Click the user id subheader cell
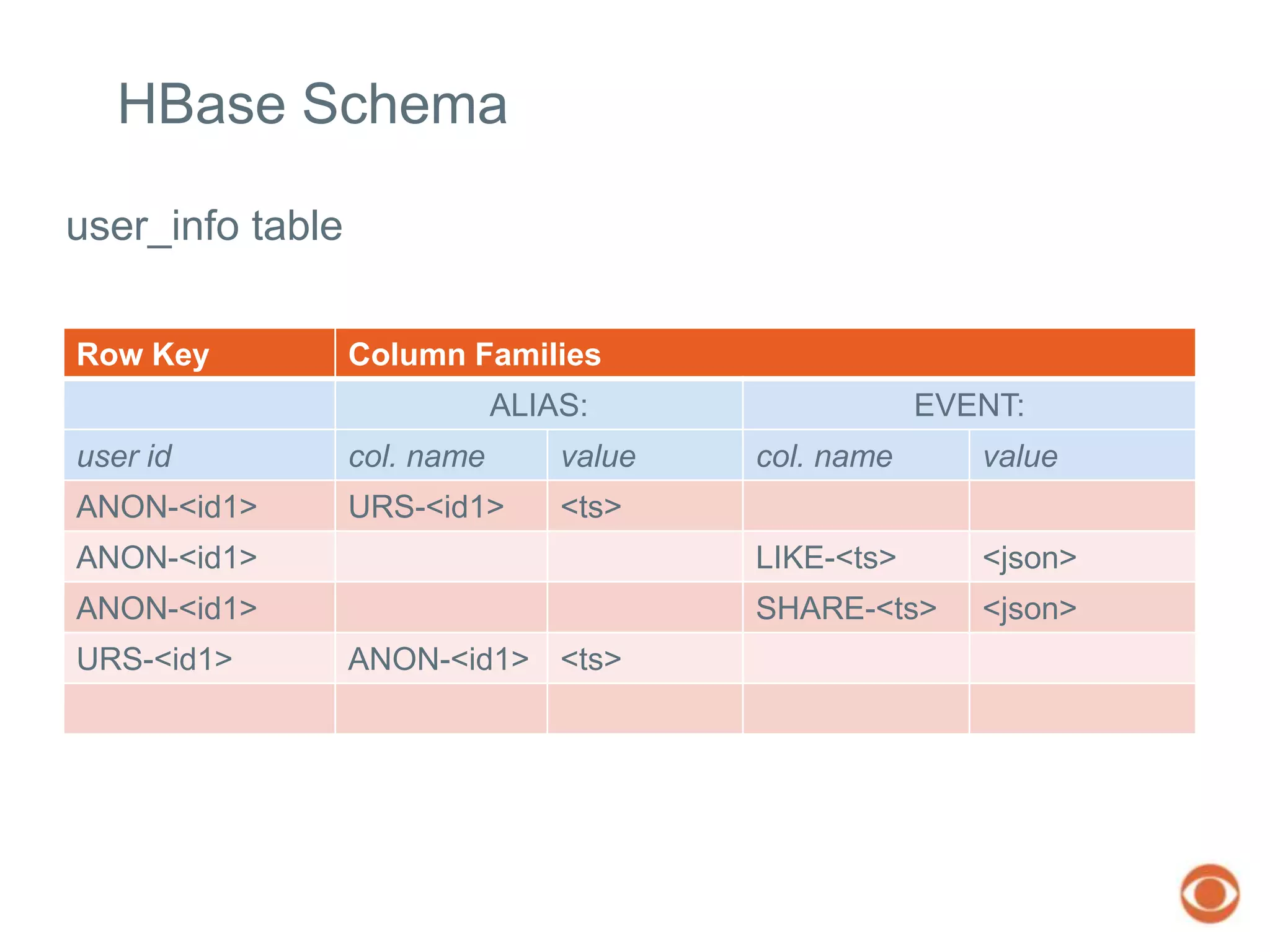The image size is (1270, 952). point(199,456)
